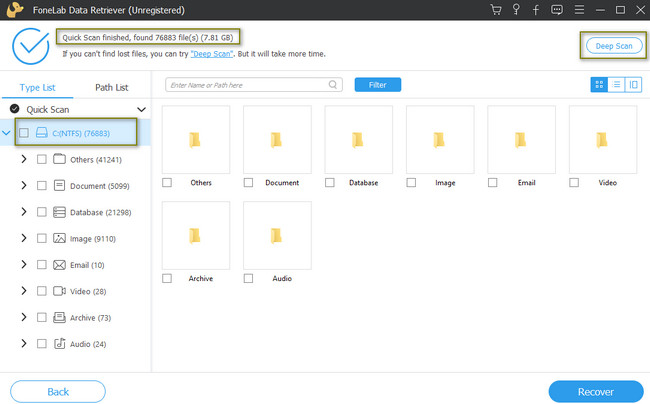This screenshot has height=404, width=650.
Task: Click the key register icon
Action: 516,10
